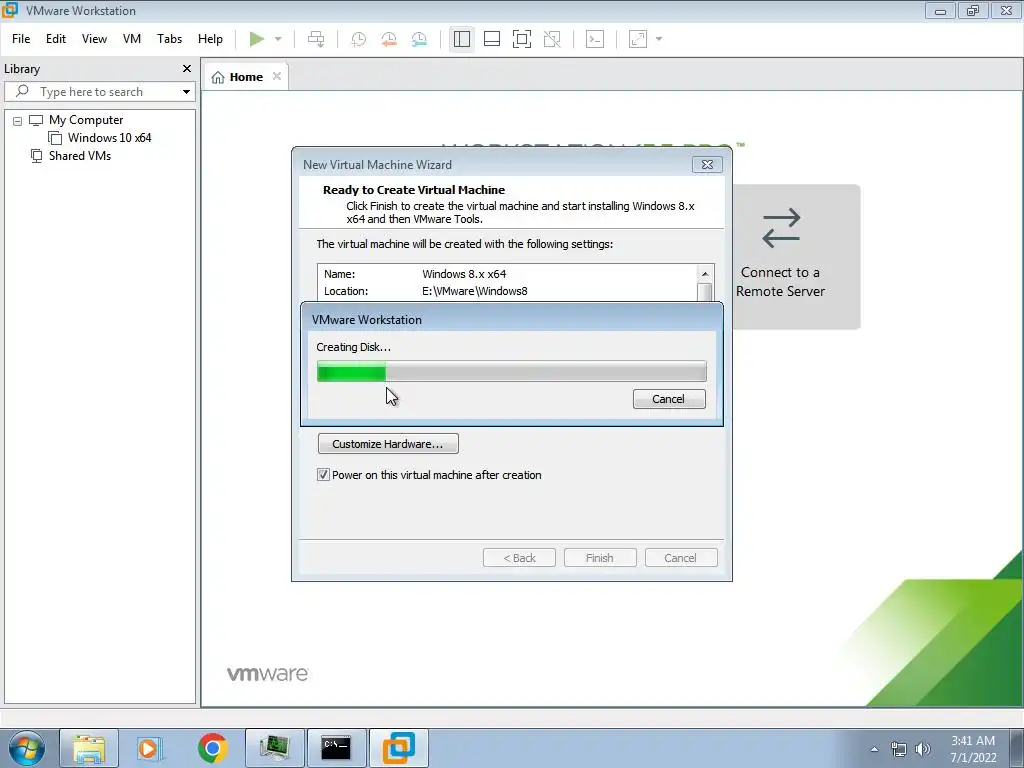The image size is (1024, 768).
Task: Open the VM menu
Action: click(x=132, y=39)
